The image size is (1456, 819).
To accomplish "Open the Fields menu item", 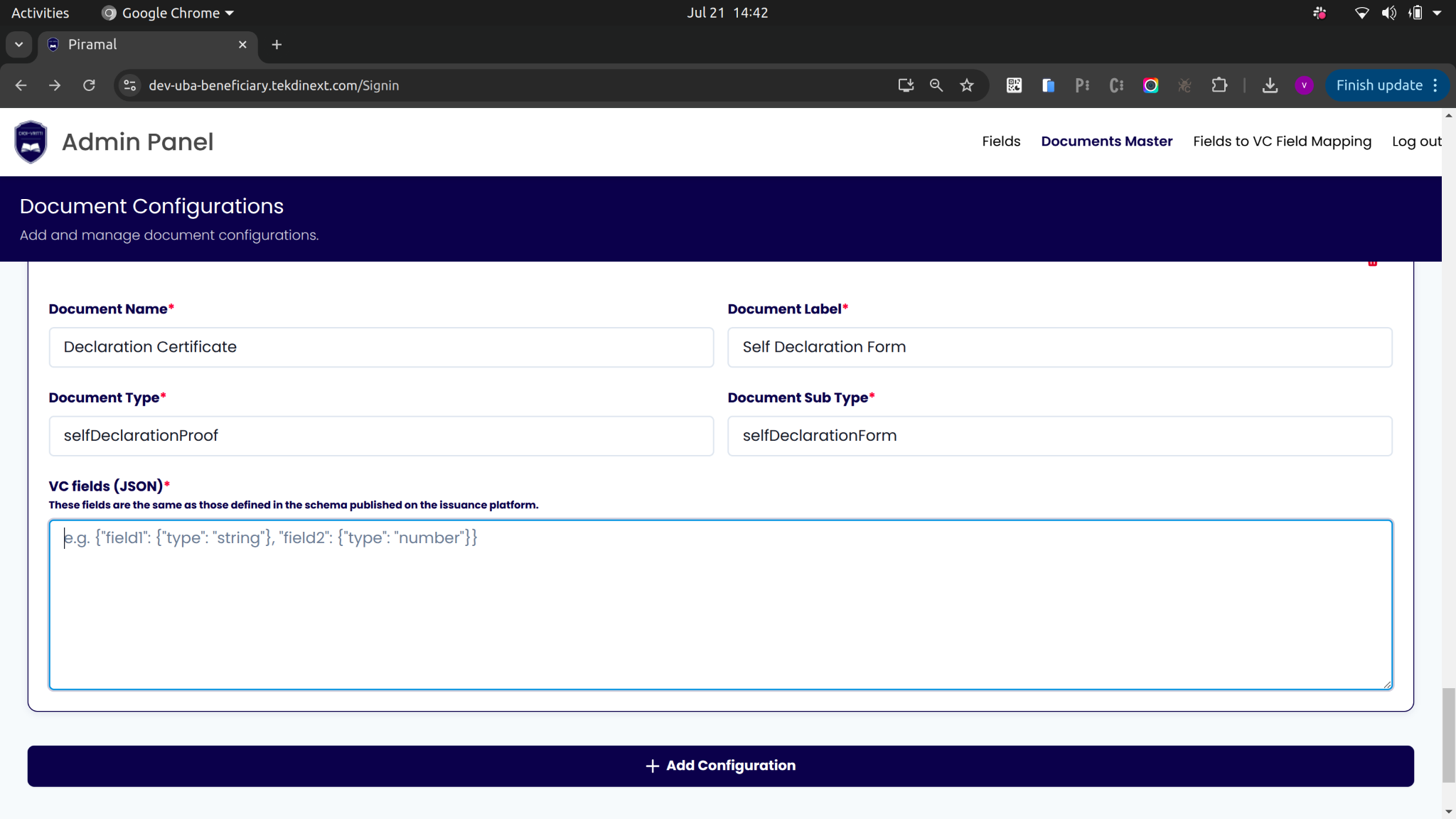I will [x=1001, y=141].
